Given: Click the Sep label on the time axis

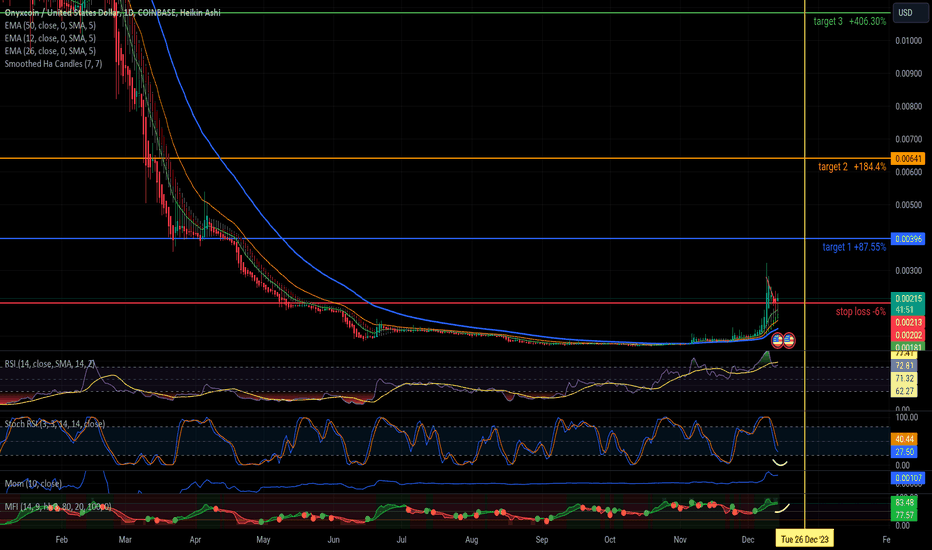Looking at the screenshot, I should click(x=541, y=539).
